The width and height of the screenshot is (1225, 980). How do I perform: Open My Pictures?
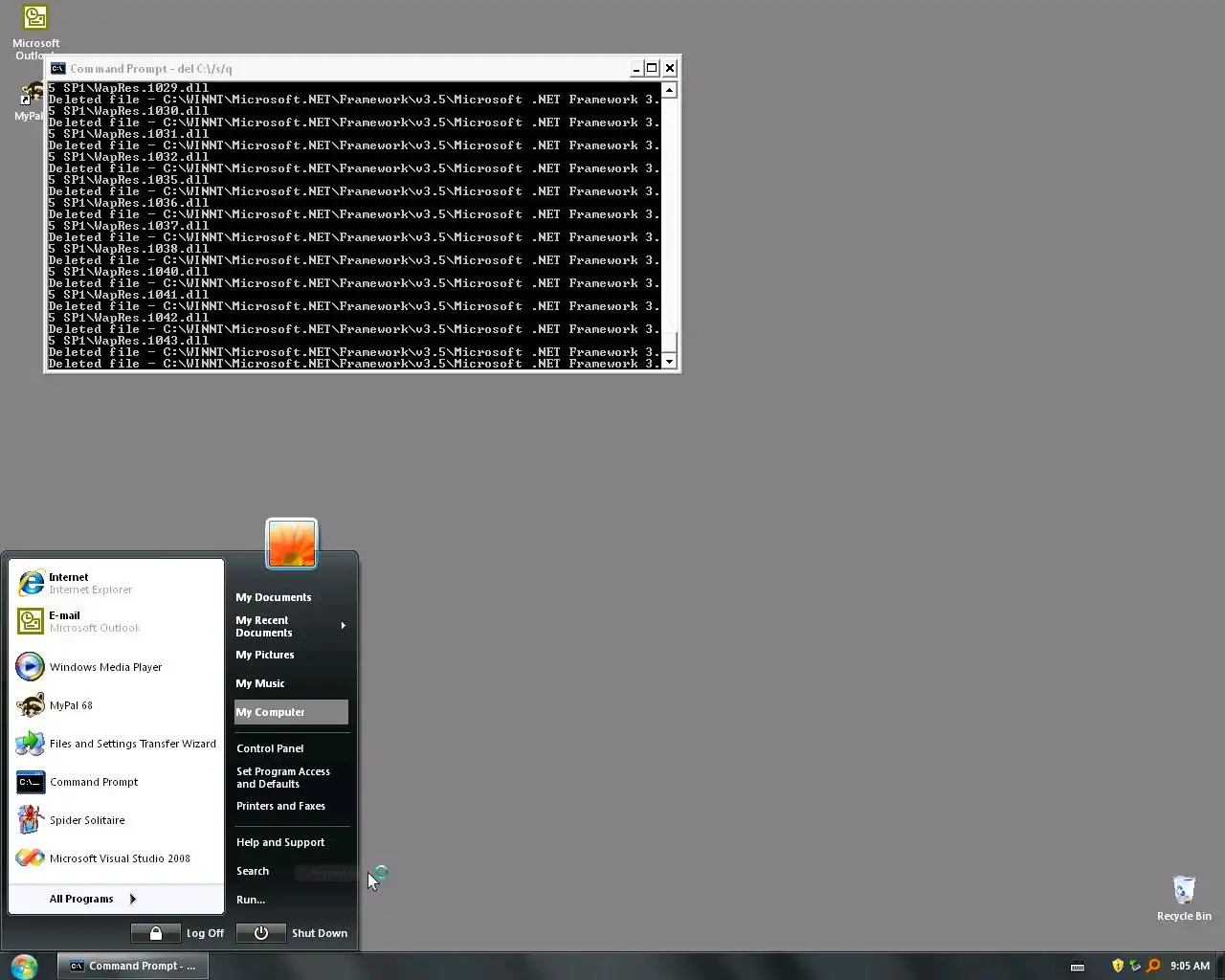pyautogui.click(x=265, y=655)
